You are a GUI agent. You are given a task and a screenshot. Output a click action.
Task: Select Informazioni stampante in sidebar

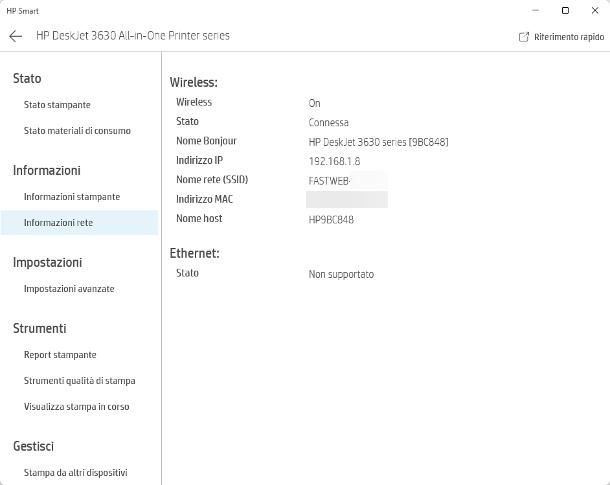72,197
